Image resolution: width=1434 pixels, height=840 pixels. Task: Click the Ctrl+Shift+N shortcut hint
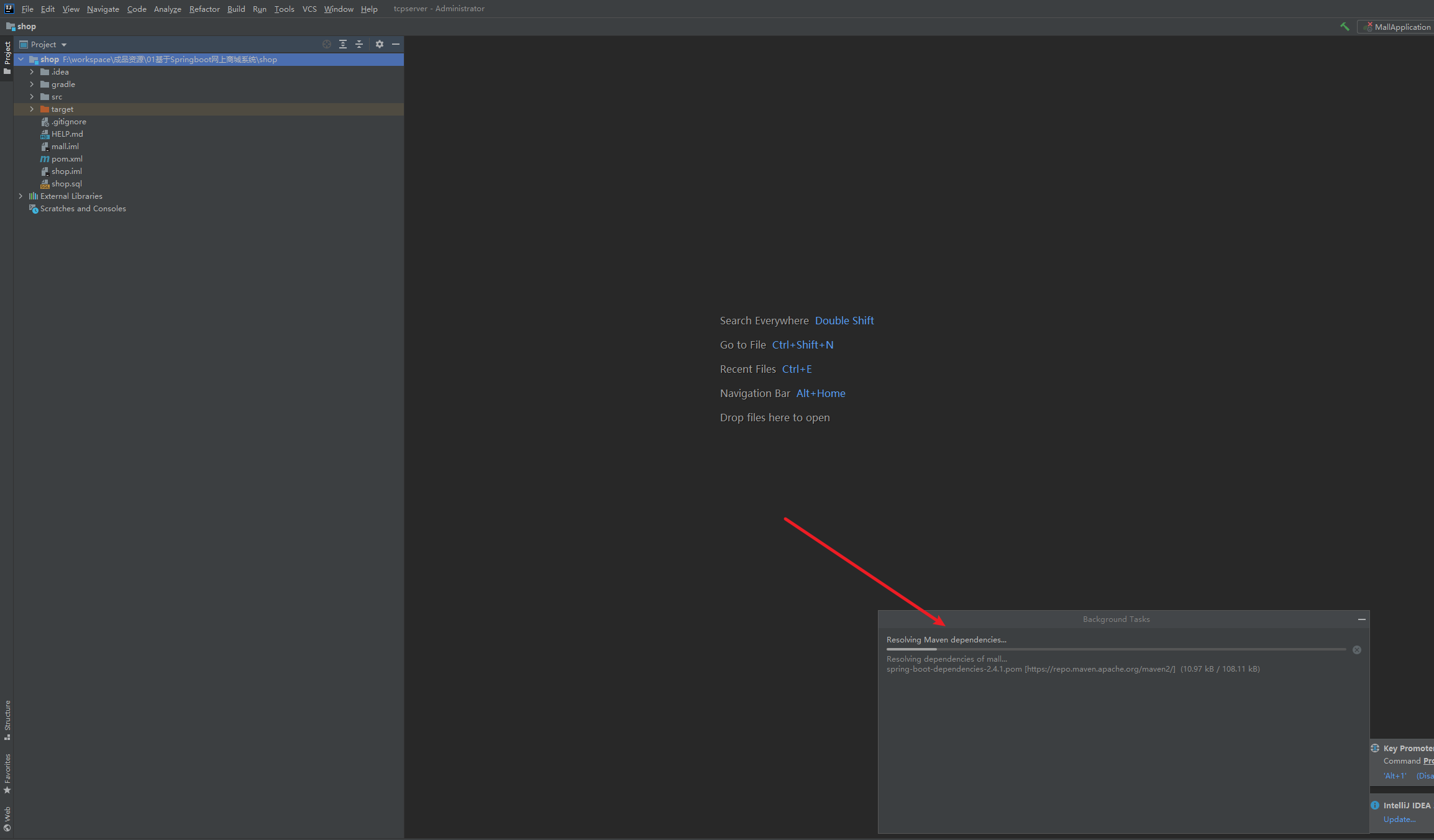(803, 345)
